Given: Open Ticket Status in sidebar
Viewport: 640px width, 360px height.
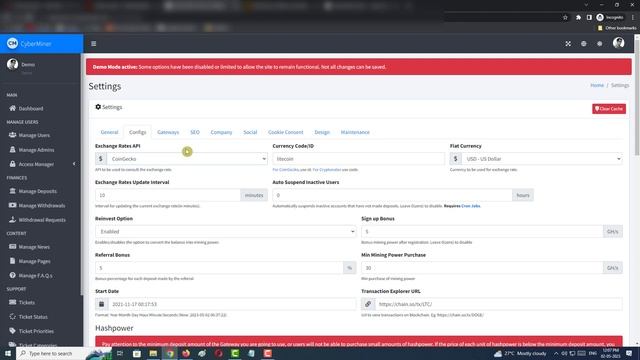Looking at the screenshot, I should 28,317.
